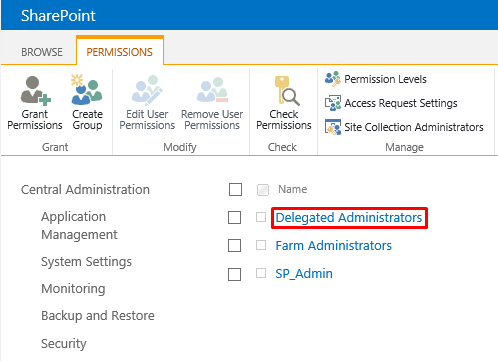Toggle small checkbox next to Farm Administrators
Screen dimensions: 498x361
point(261,245)
